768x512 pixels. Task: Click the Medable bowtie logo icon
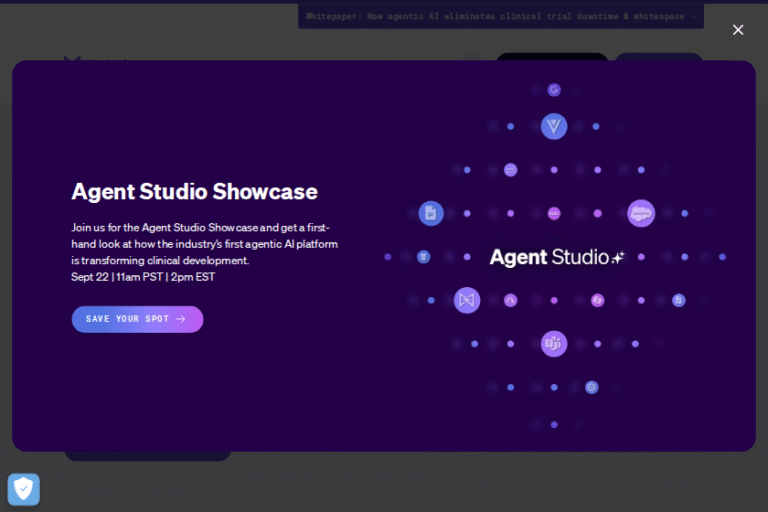click(x=467, y=300)
